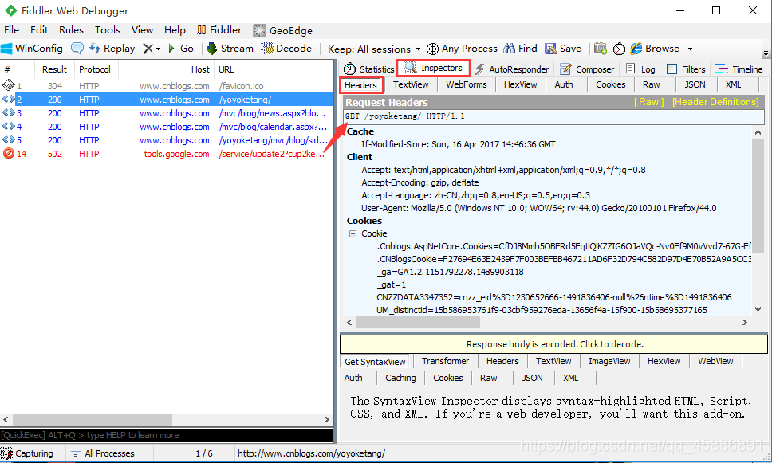Image resolution: width=772 pixels, height=464 pixels.
Task: Click the Remove X toolbar icon
Action: pos(148,48)
